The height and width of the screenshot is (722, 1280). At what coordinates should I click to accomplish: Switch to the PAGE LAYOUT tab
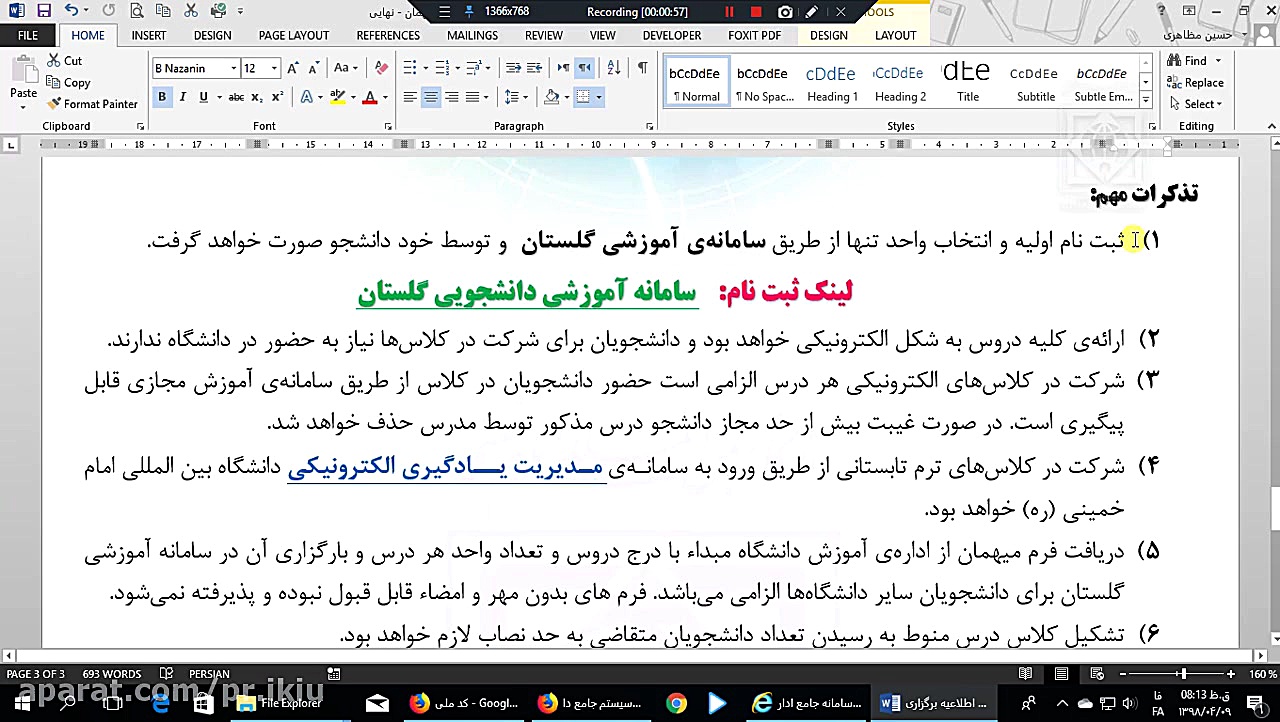(294, 35)
